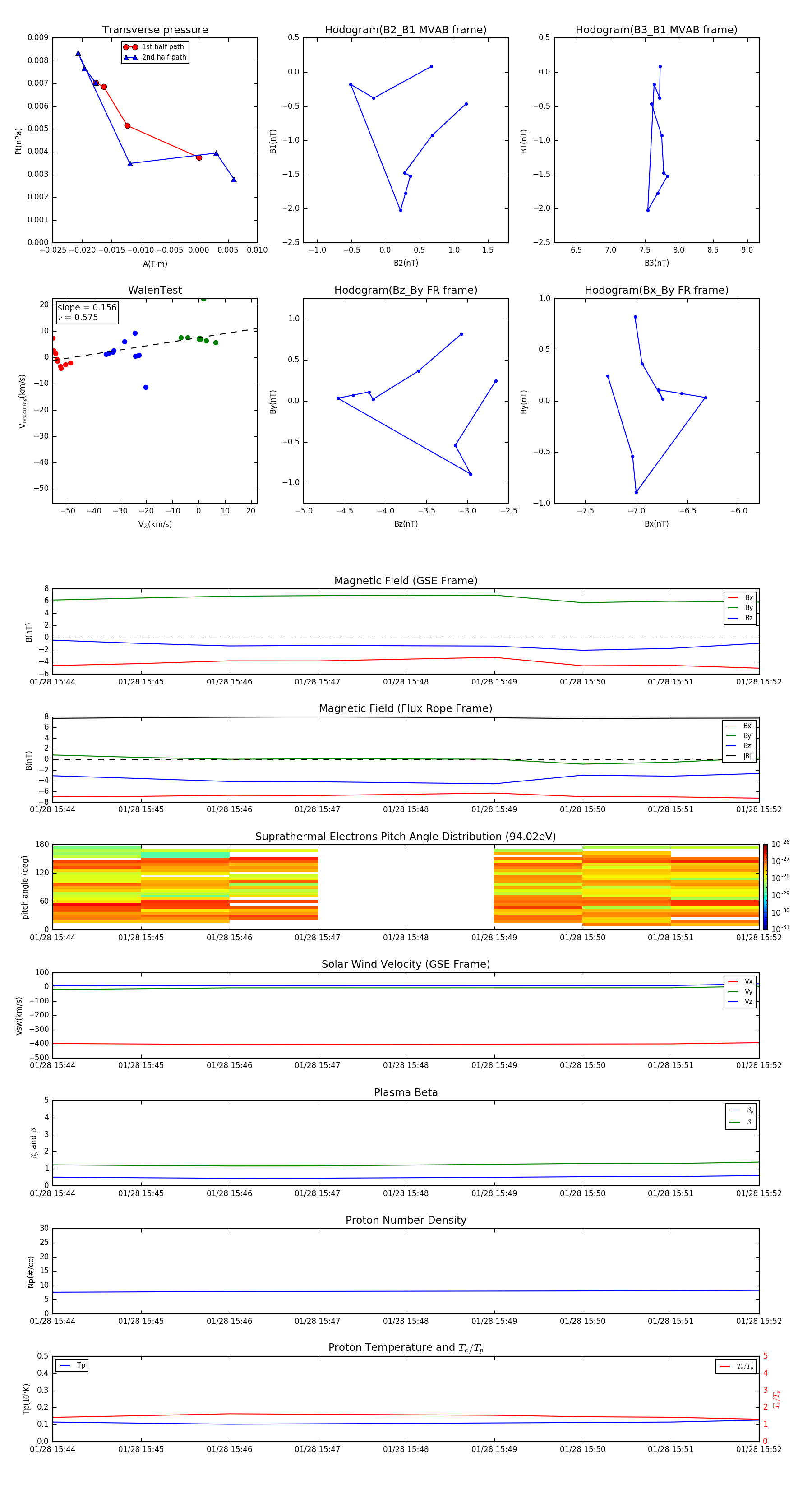The image size is (812, 1489).
Task: Click the 'Proton Temperature and Te/Tp' title
Action: [406, 1349]
